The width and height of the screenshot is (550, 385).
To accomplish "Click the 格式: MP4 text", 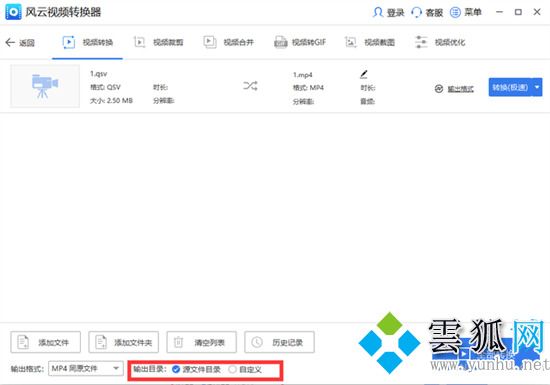I will [x=308, y=88].
